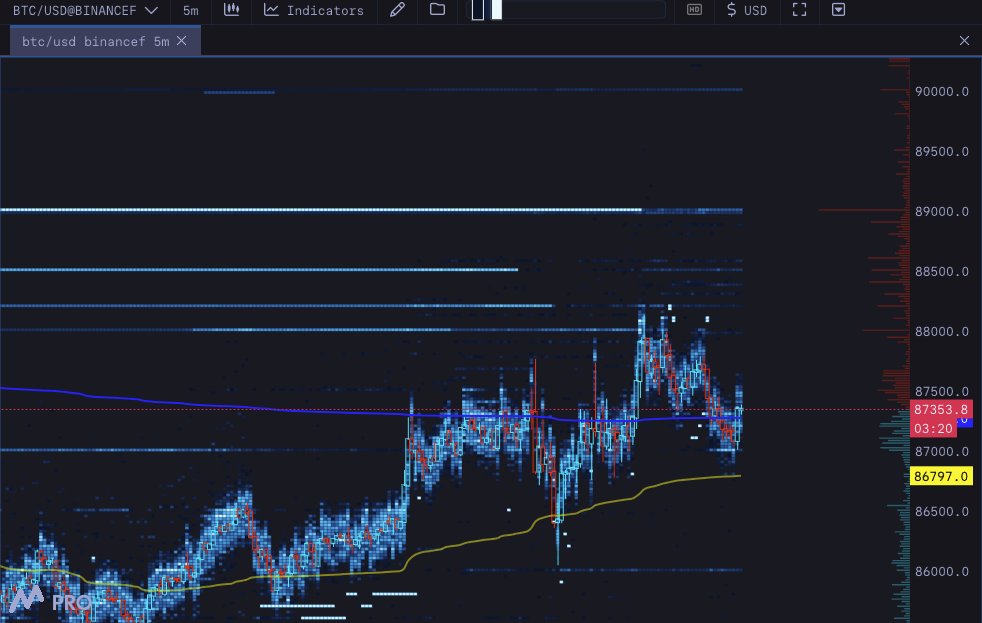Click the 86500.0 price axis label

click(x=941, y=512)
